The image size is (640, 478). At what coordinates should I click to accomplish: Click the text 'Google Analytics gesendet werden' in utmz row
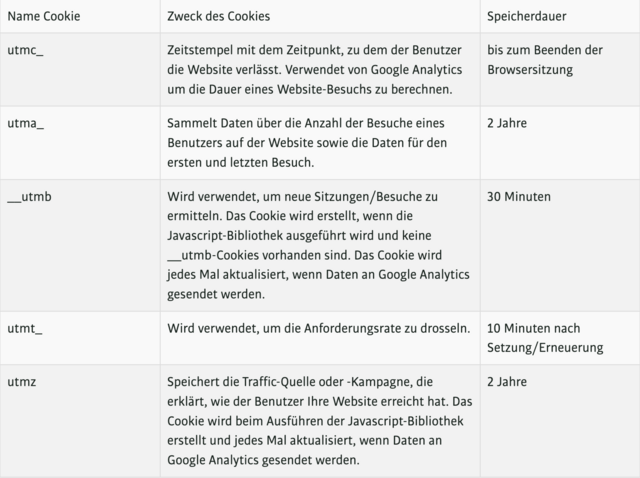(263, 460)
